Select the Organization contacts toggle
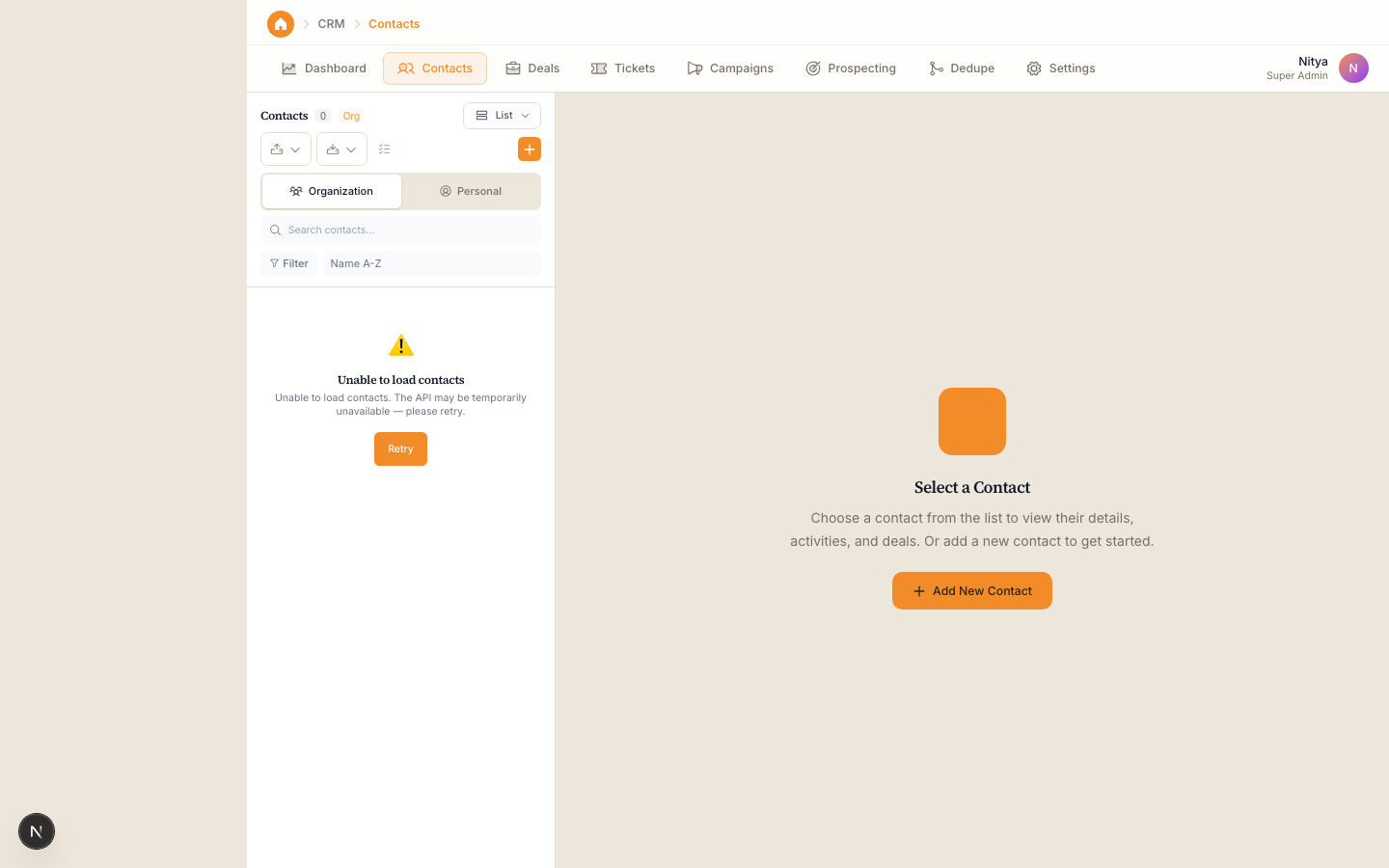1389x868 pixels. [332, 191]
